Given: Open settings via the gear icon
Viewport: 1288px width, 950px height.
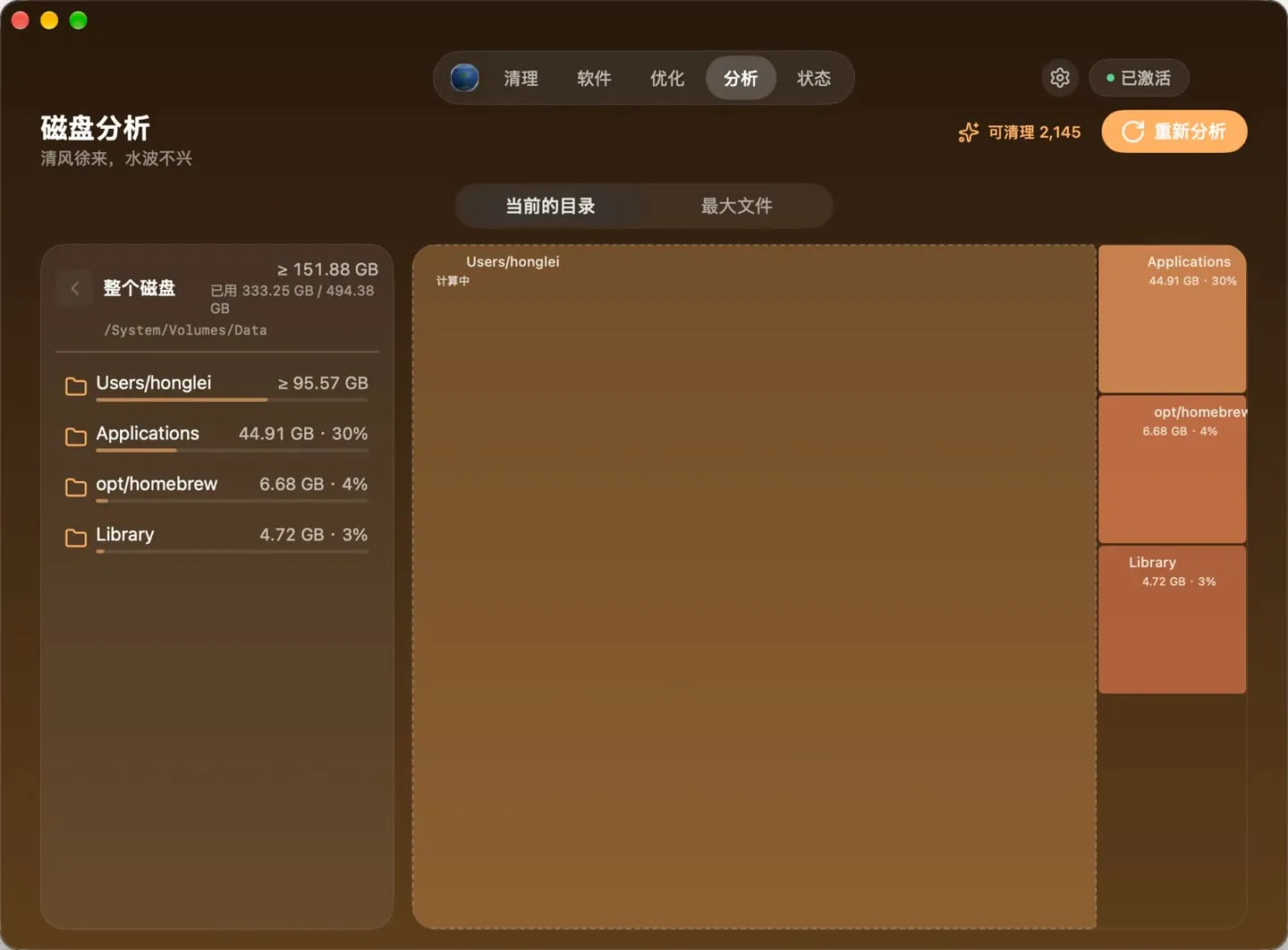Looking at the screenshot, I should coord(1060,78).
